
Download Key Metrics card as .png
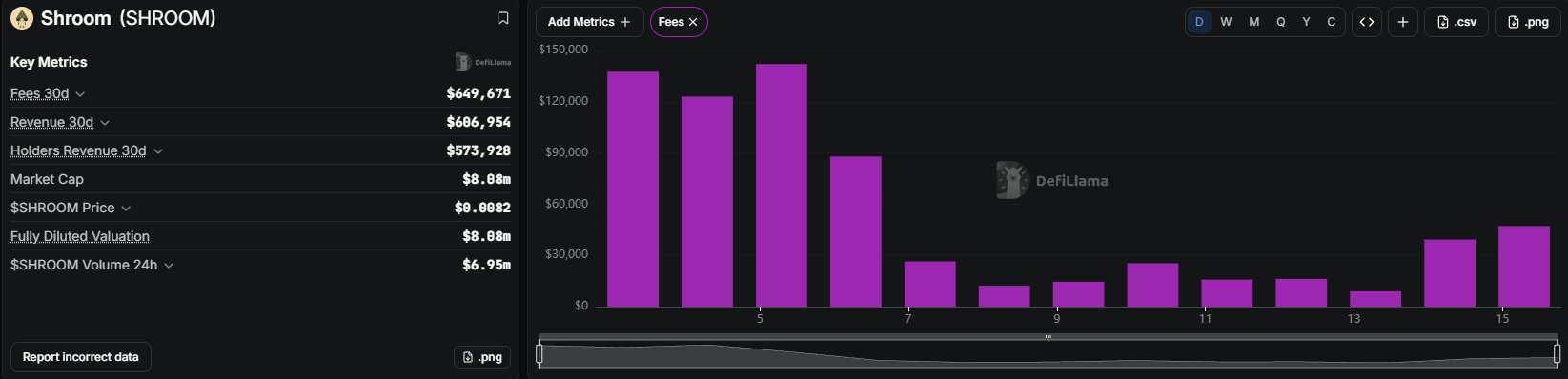tap(482, 357)
